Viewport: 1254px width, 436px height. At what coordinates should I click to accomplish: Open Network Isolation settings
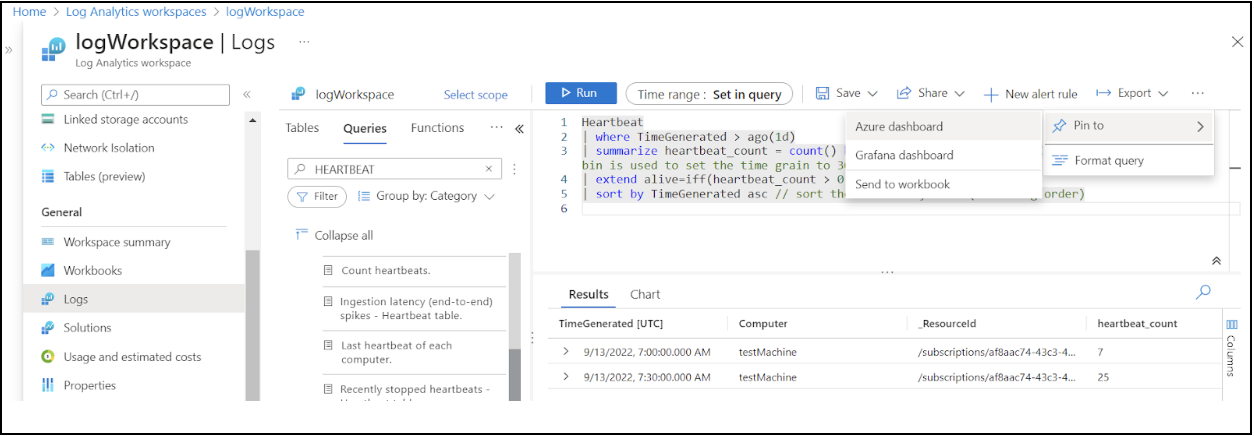(108, 148)
